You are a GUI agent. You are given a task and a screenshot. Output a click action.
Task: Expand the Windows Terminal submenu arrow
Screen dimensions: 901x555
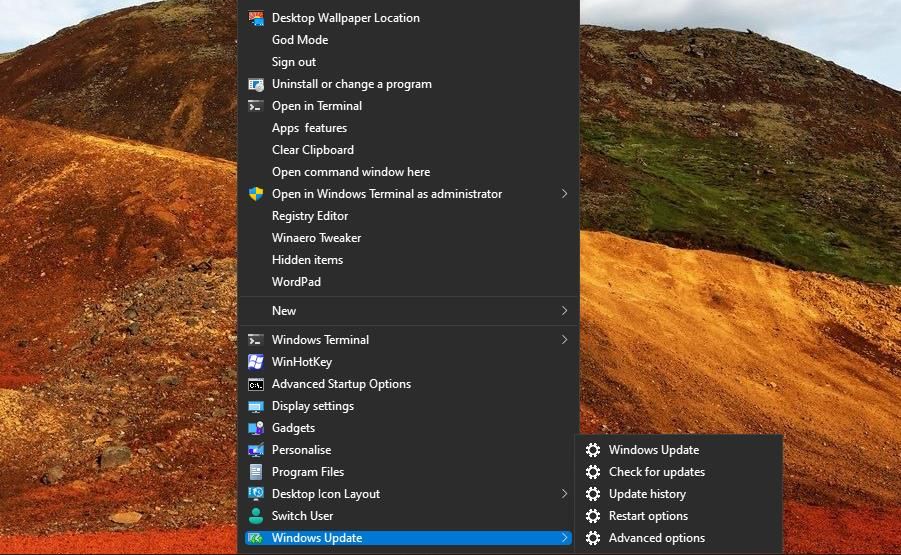564,340
